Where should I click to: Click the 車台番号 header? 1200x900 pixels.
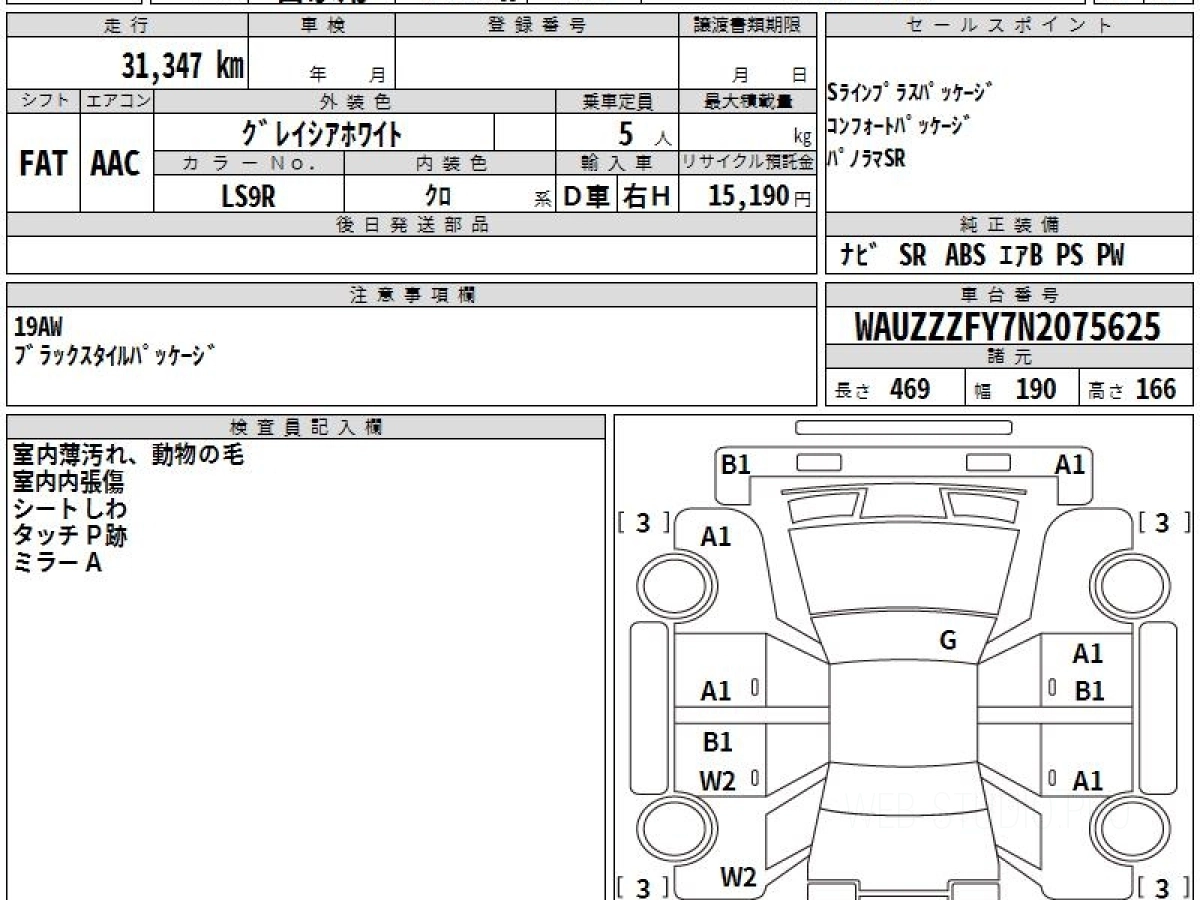pyautogui.click(x=1010, y=295)
